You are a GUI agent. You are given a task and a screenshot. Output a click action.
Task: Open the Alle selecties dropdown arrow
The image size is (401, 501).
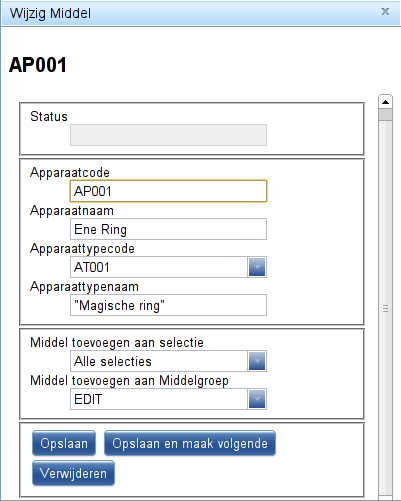point(257,361)
